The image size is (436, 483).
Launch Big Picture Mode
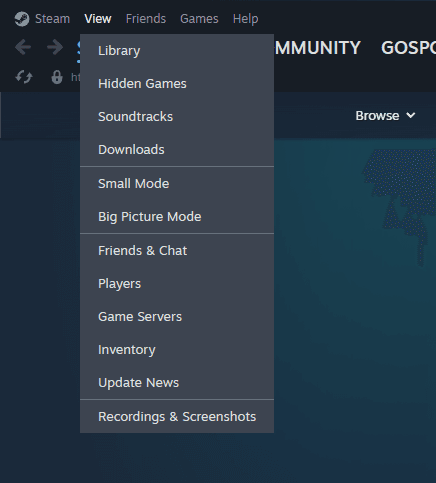[177, 217]
